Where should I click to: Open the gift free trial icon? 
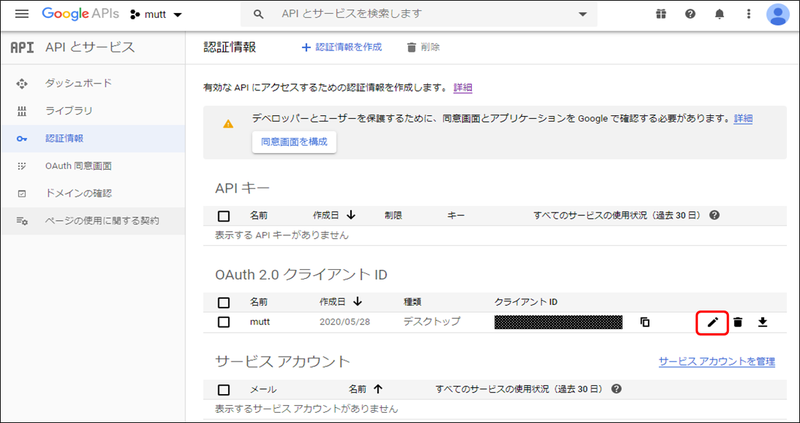coord(661,14)
